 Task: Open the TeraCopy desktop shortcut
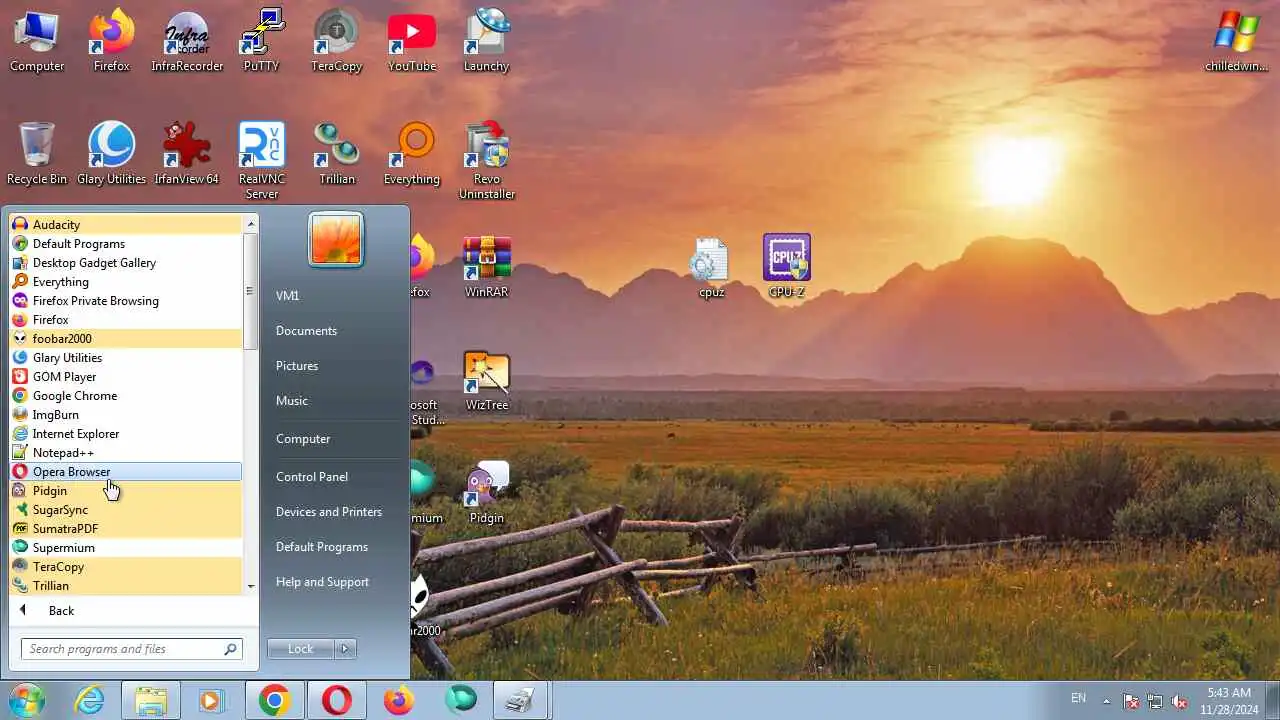[x=337, y=42]
